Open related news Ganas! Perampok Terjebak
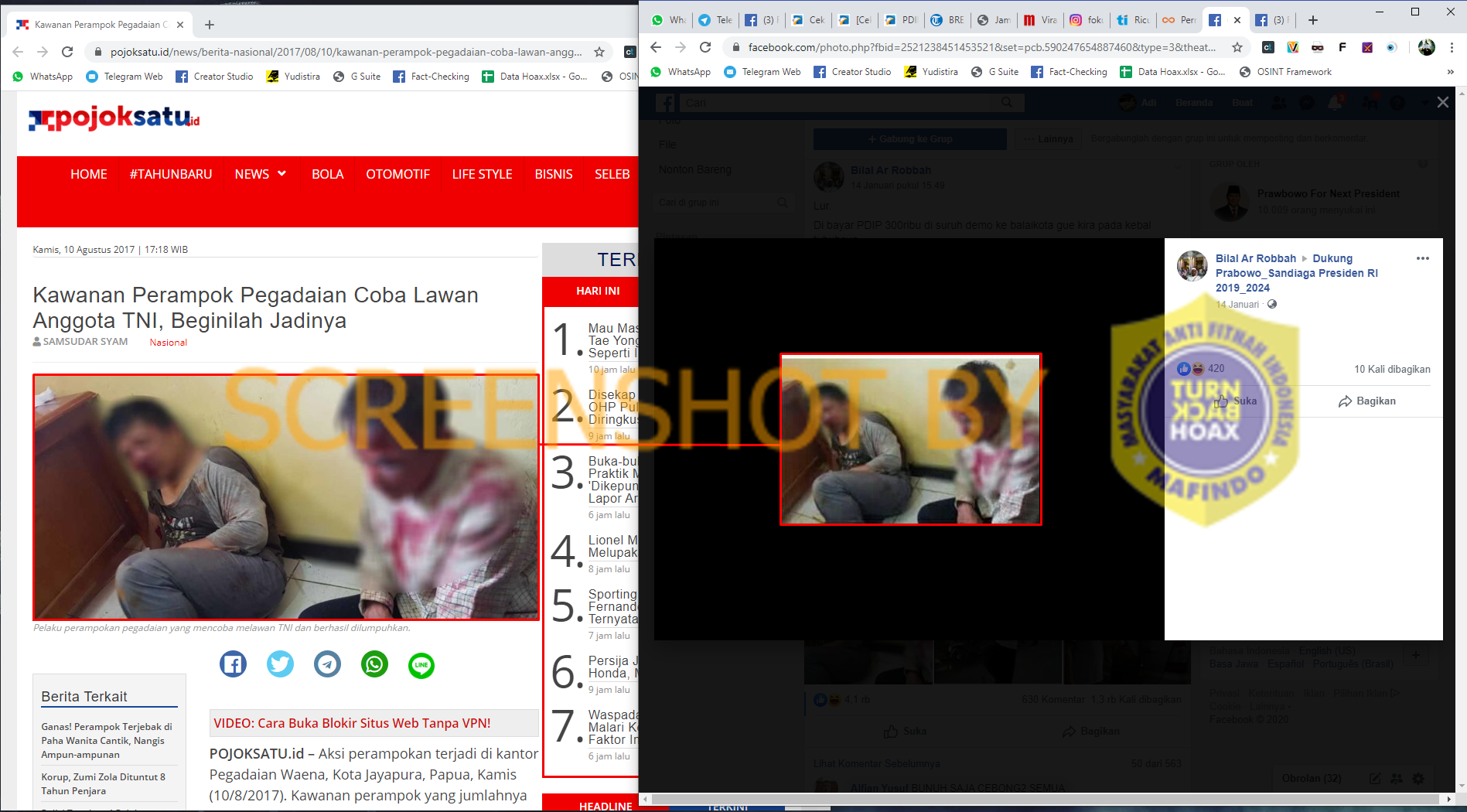This screenshot has width=1467, height=812. [107, 740]
